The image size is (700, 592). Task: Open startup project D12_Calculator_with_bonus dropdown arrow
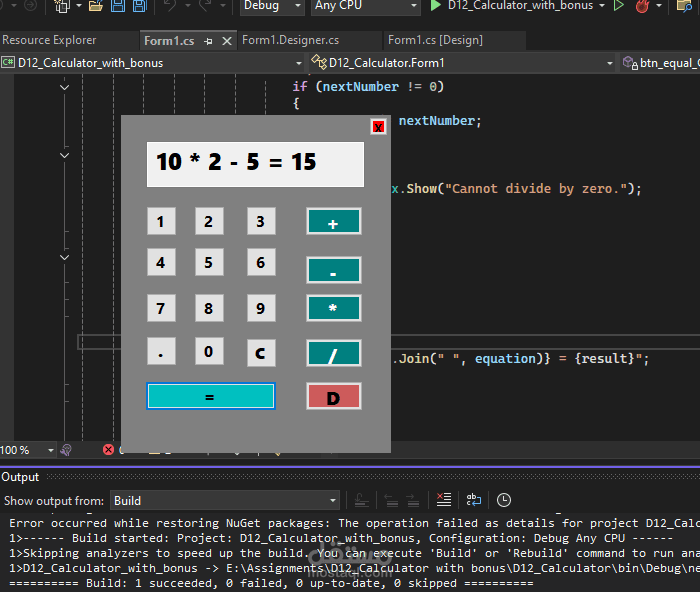click(x=602, y=6)
